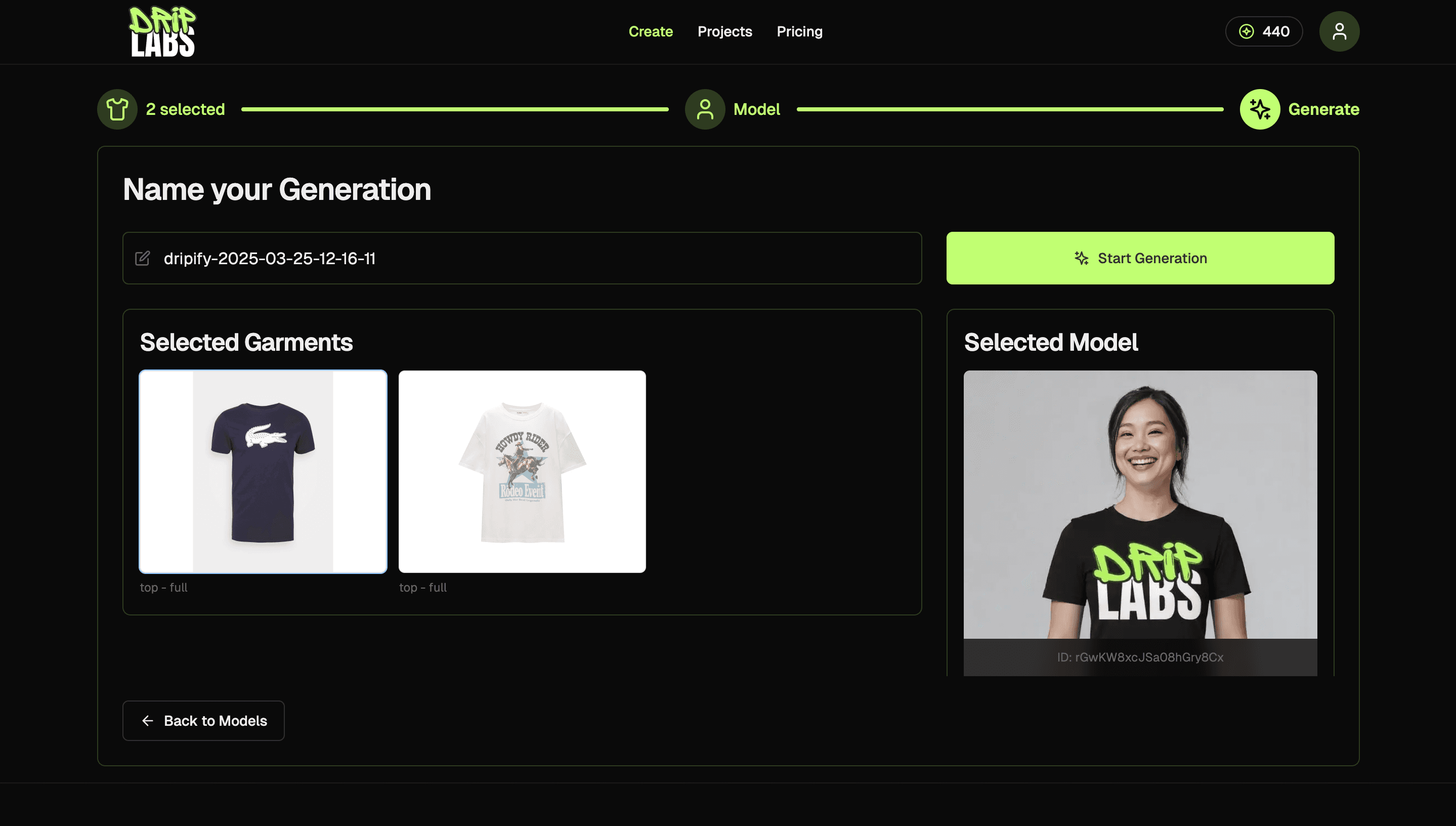Select the Howdy Rider white t-shirt thumbnail
Viewport: 1456px width, 826px height.
click(x=522, y=471)
